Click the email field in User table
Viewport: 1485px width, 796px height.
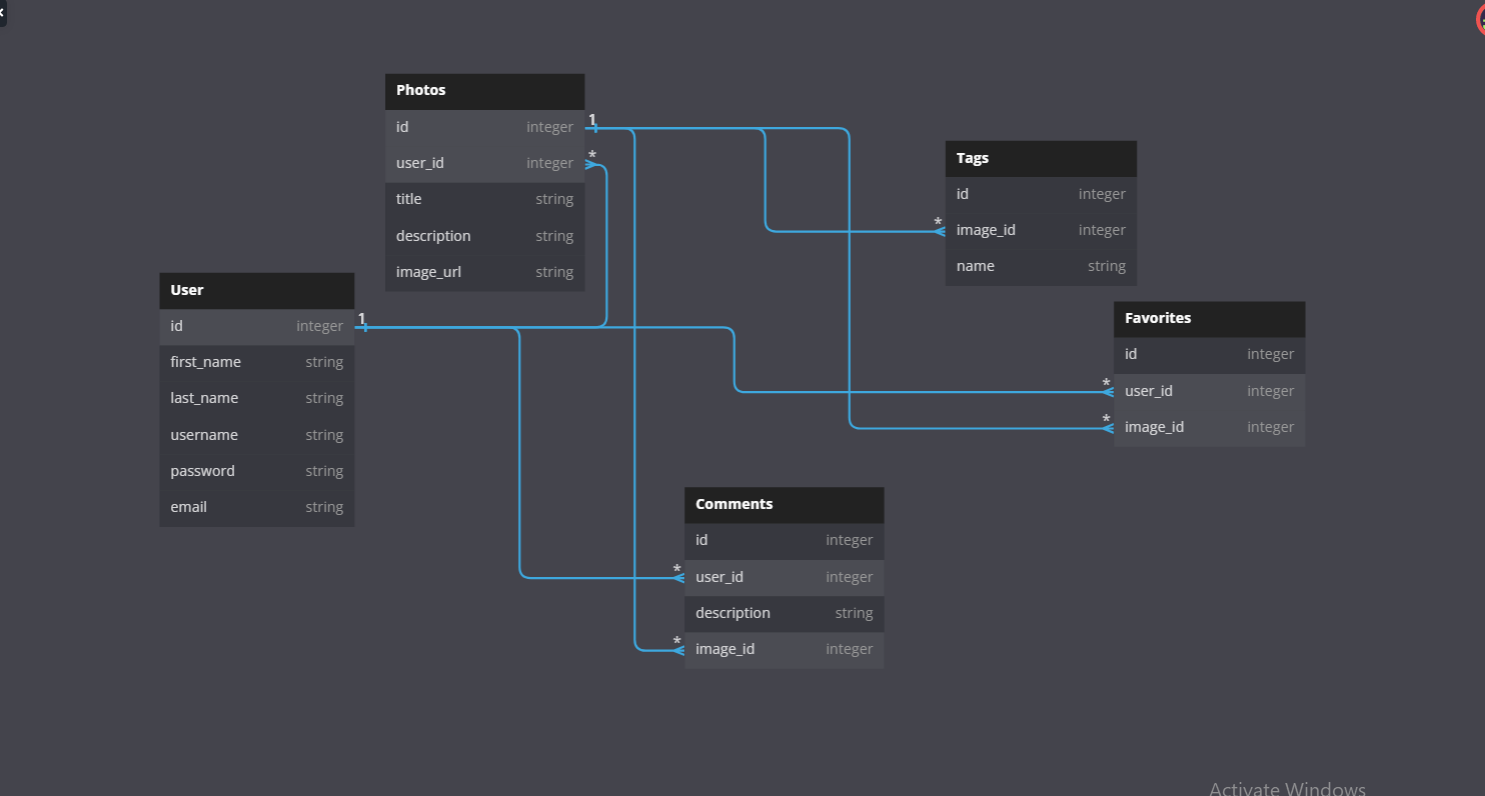257,507
